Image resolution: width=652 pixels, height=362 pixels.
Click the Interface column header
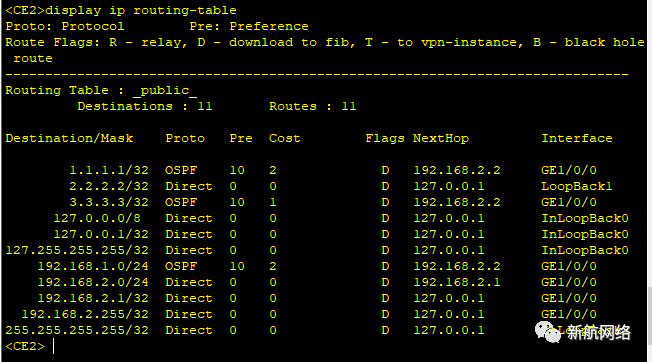(x=577, y=138)
